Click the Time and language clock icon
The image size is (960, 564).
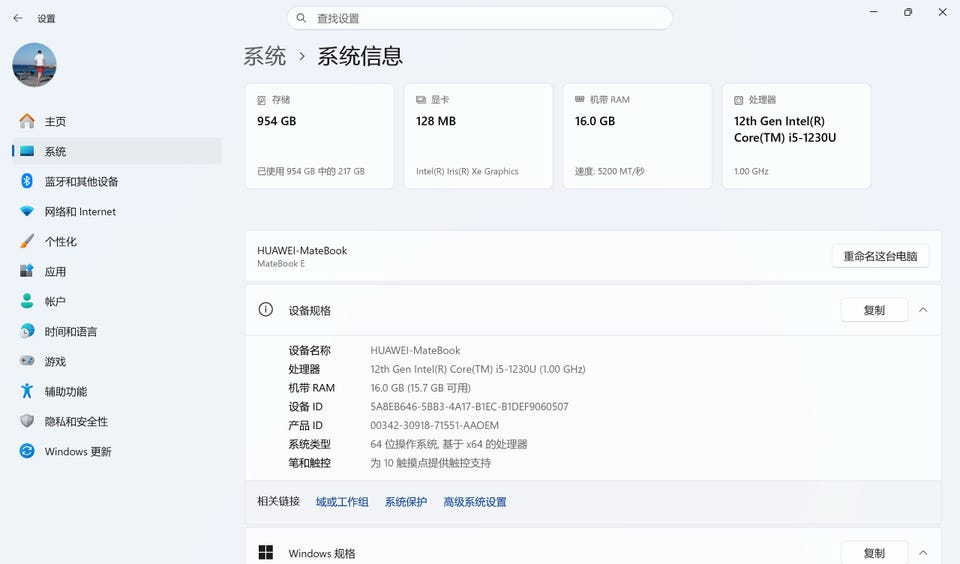(x=27, y=331)
